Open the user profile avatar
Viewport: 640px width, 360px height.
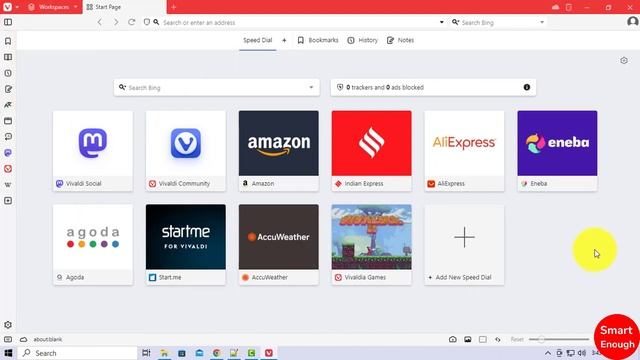click(633, 22)
